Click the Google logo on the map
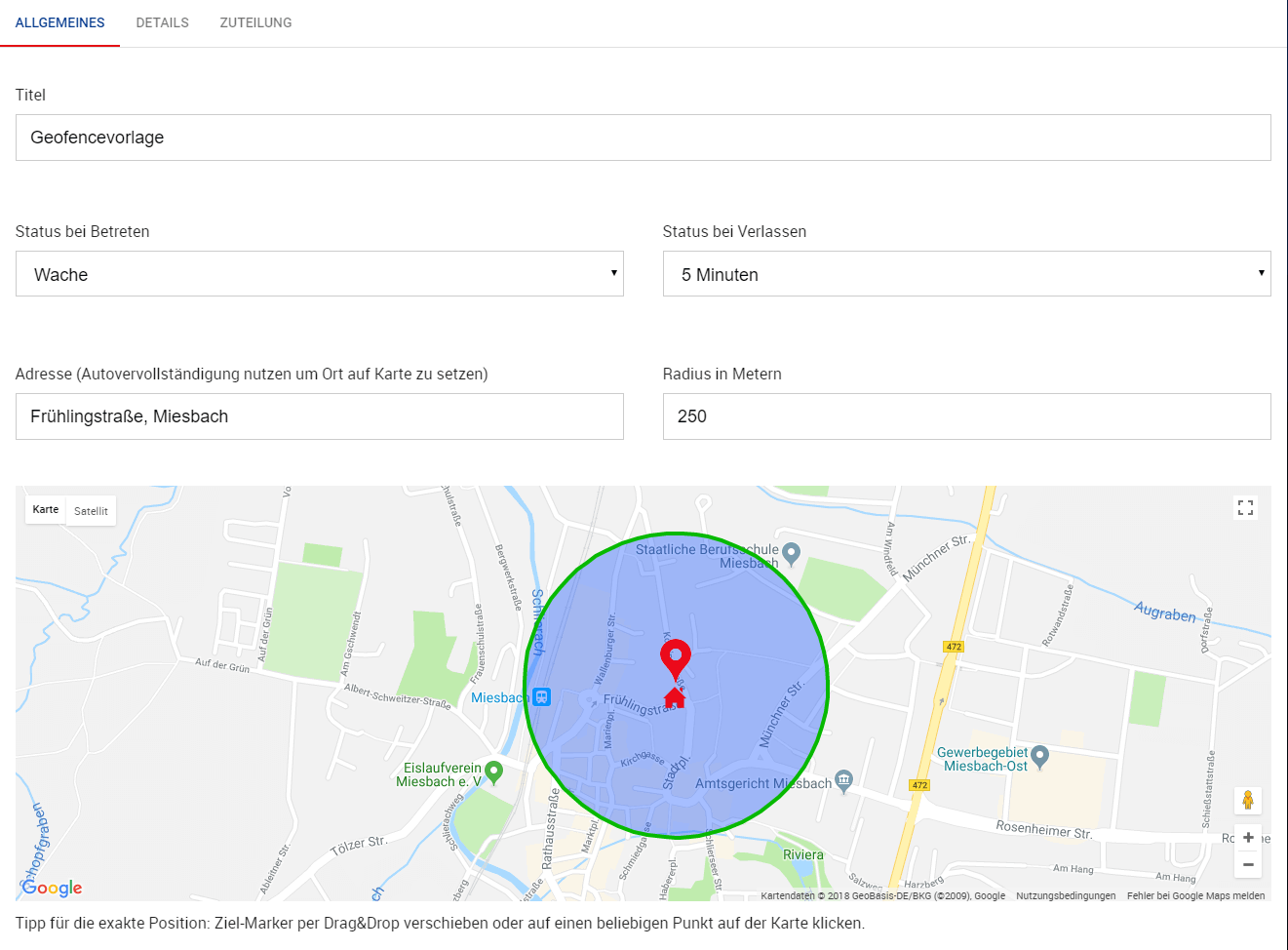 50,888
